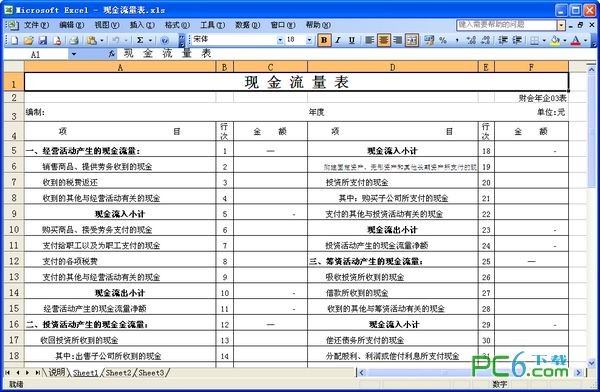
Task: Click the Percent style icon
Action: (443, 40)
